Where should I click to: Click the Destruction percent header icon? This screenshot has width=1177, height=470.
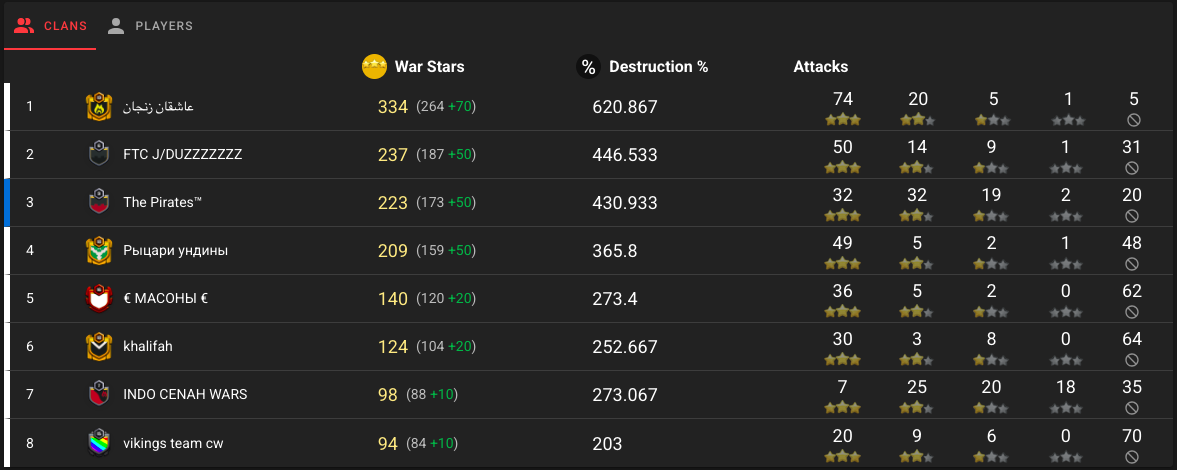click(588, 67)
